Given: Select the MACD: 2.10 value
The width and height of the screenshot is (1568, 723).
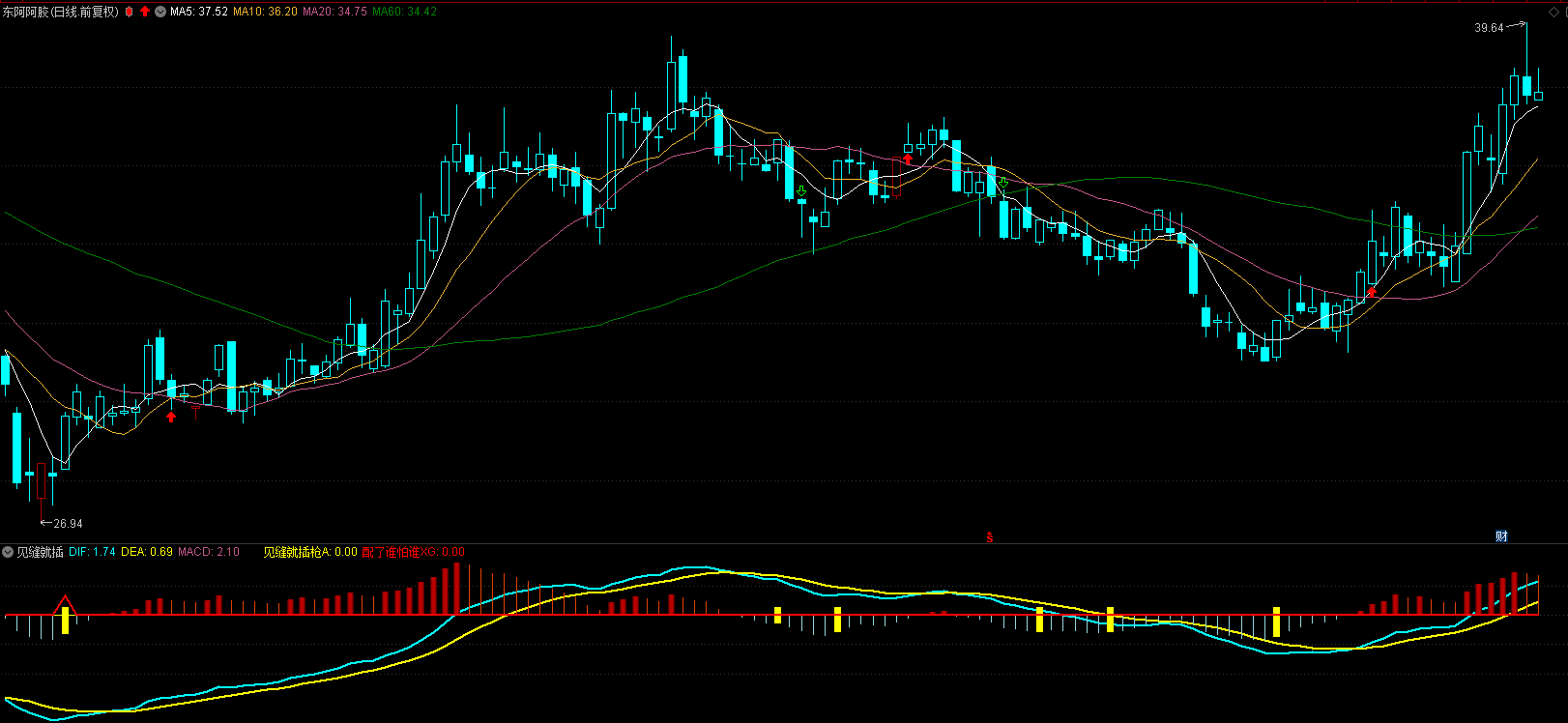Looking at the screenshot, I should pos(209,552).
